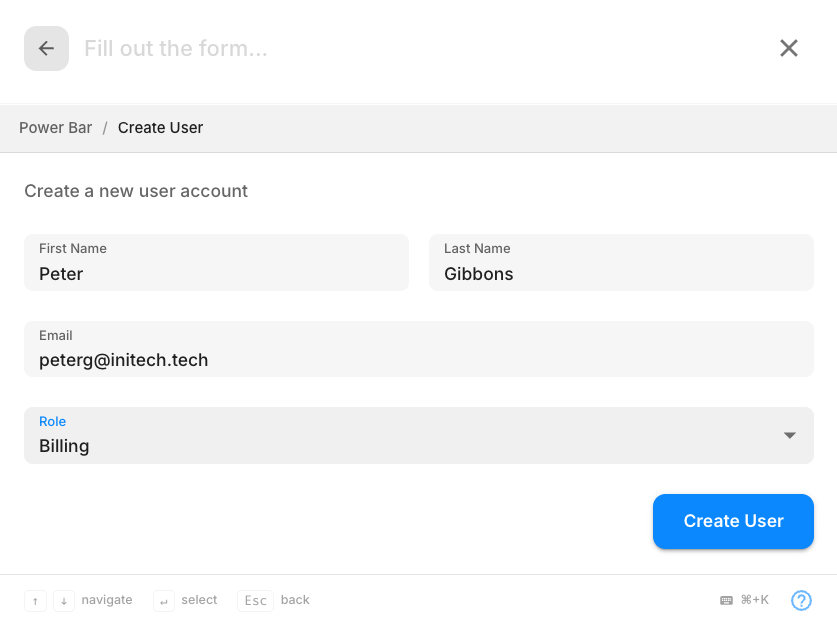The height and width of the screenshot is (620, 837).
Task: Click the back arrow button
Action: [46, 49]
